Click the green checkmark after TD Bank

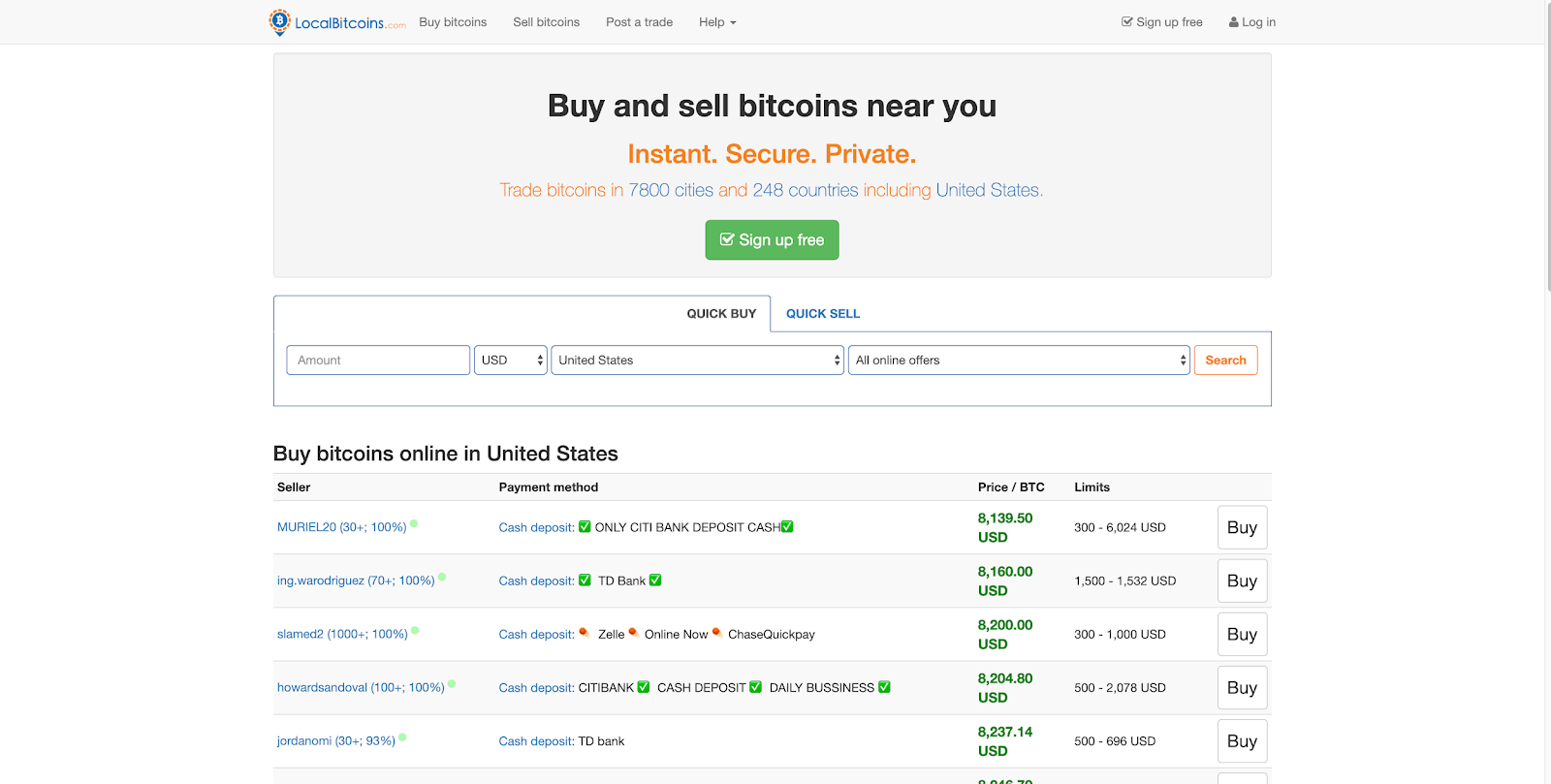655,580
